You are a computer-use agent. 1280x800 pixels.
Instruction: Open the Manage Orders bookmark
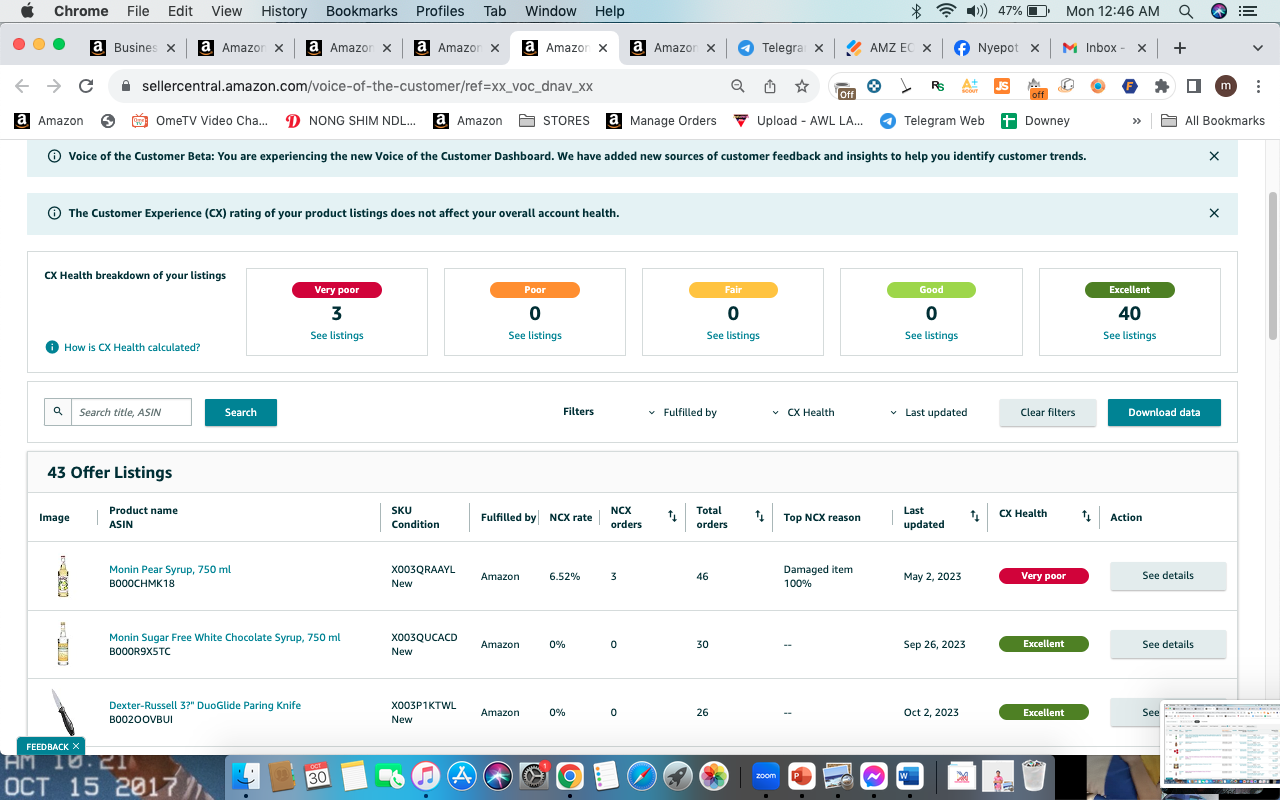tap(661, 121)
